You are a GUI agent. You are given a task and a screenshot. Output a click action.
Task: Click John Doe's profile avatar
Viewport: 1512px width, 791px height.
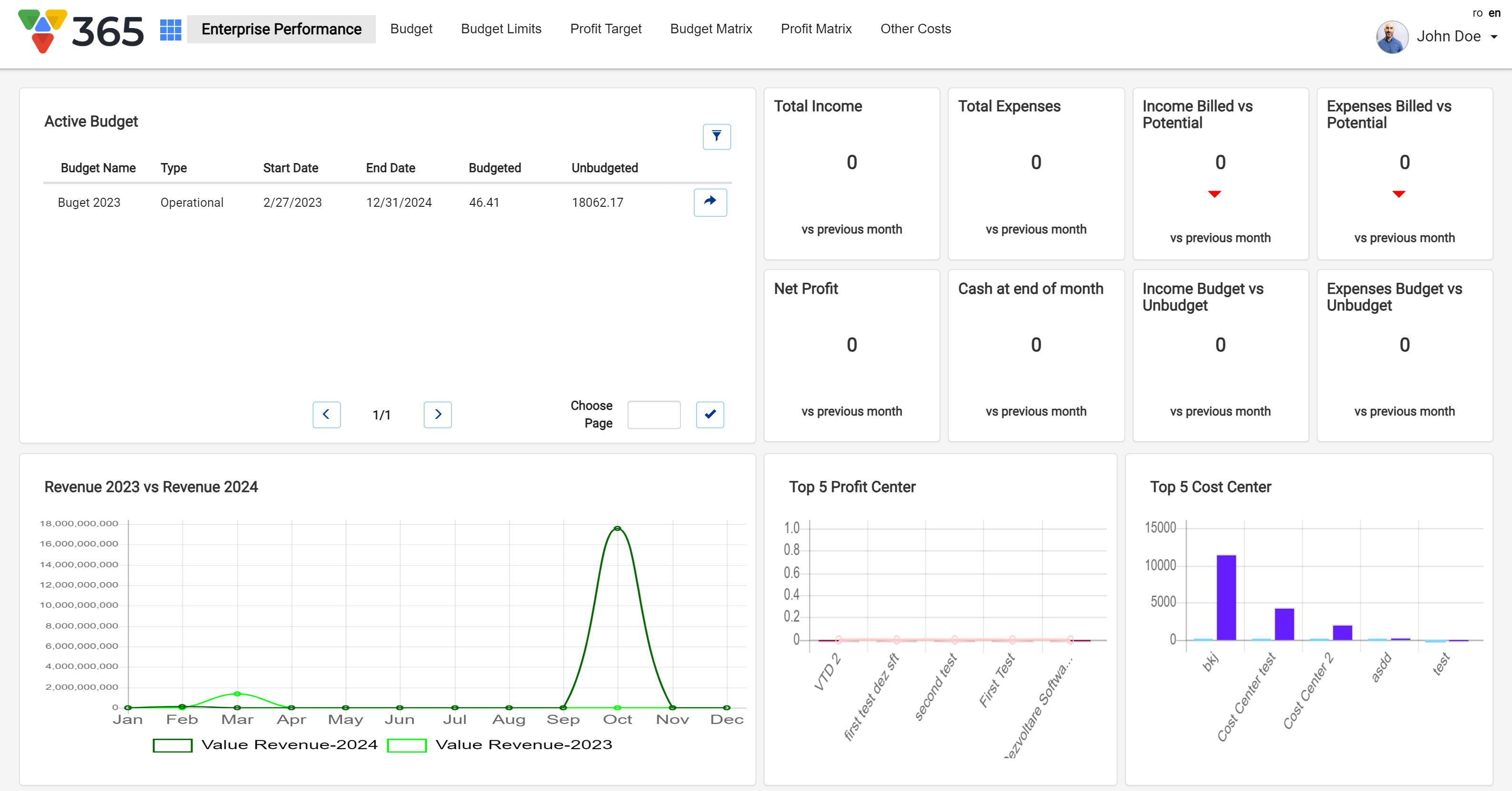[x=1392, y=37]
